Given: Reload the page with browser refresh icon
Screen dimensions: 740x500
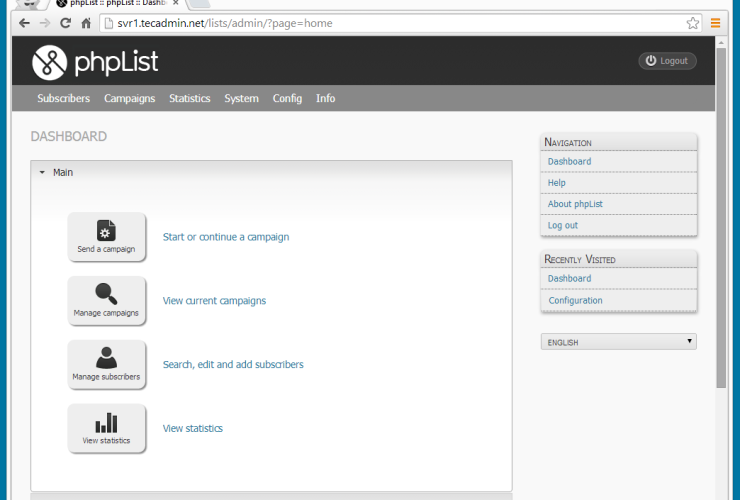Looking at the screenshot, I should 66,23.
